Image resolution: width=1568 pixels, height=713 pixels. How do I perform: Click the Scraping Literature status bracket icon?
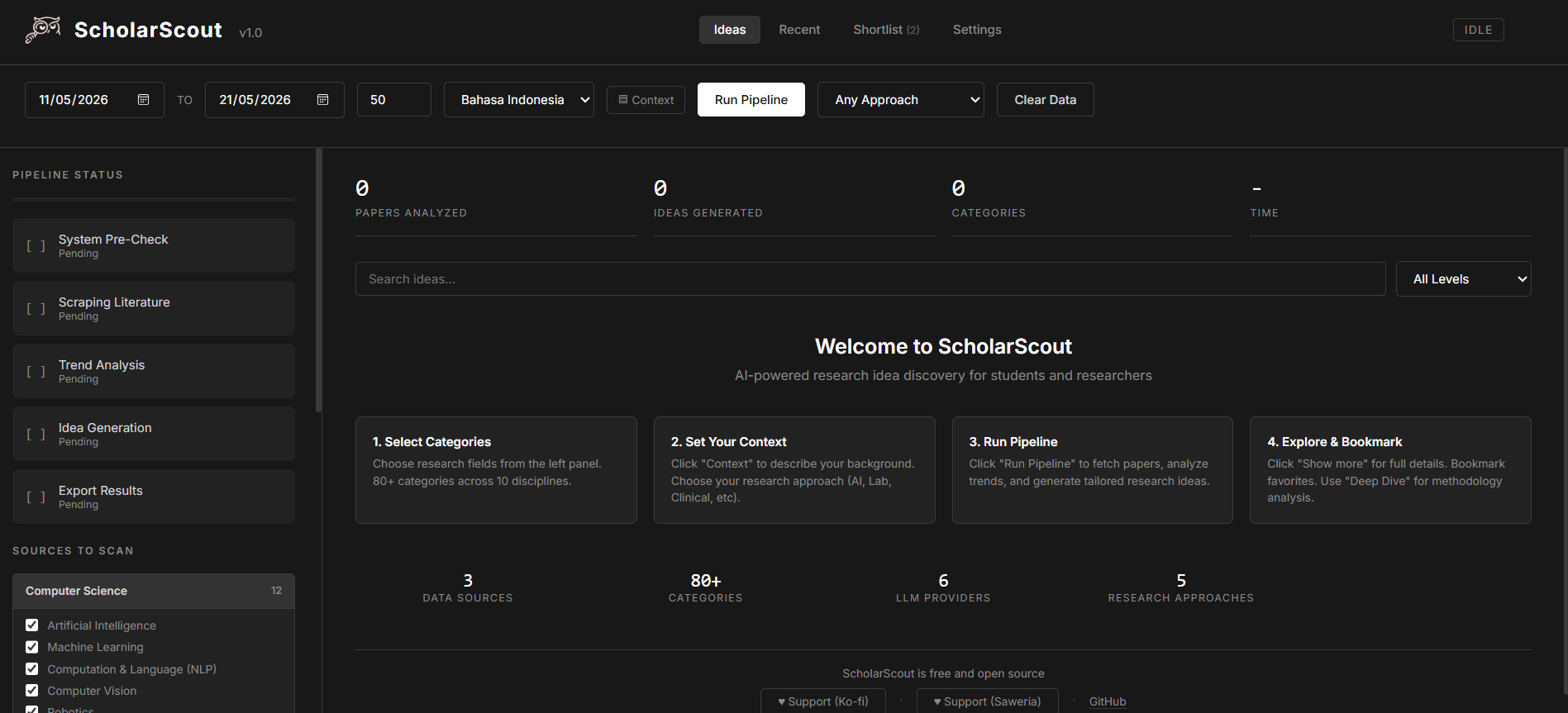point(36,308)
